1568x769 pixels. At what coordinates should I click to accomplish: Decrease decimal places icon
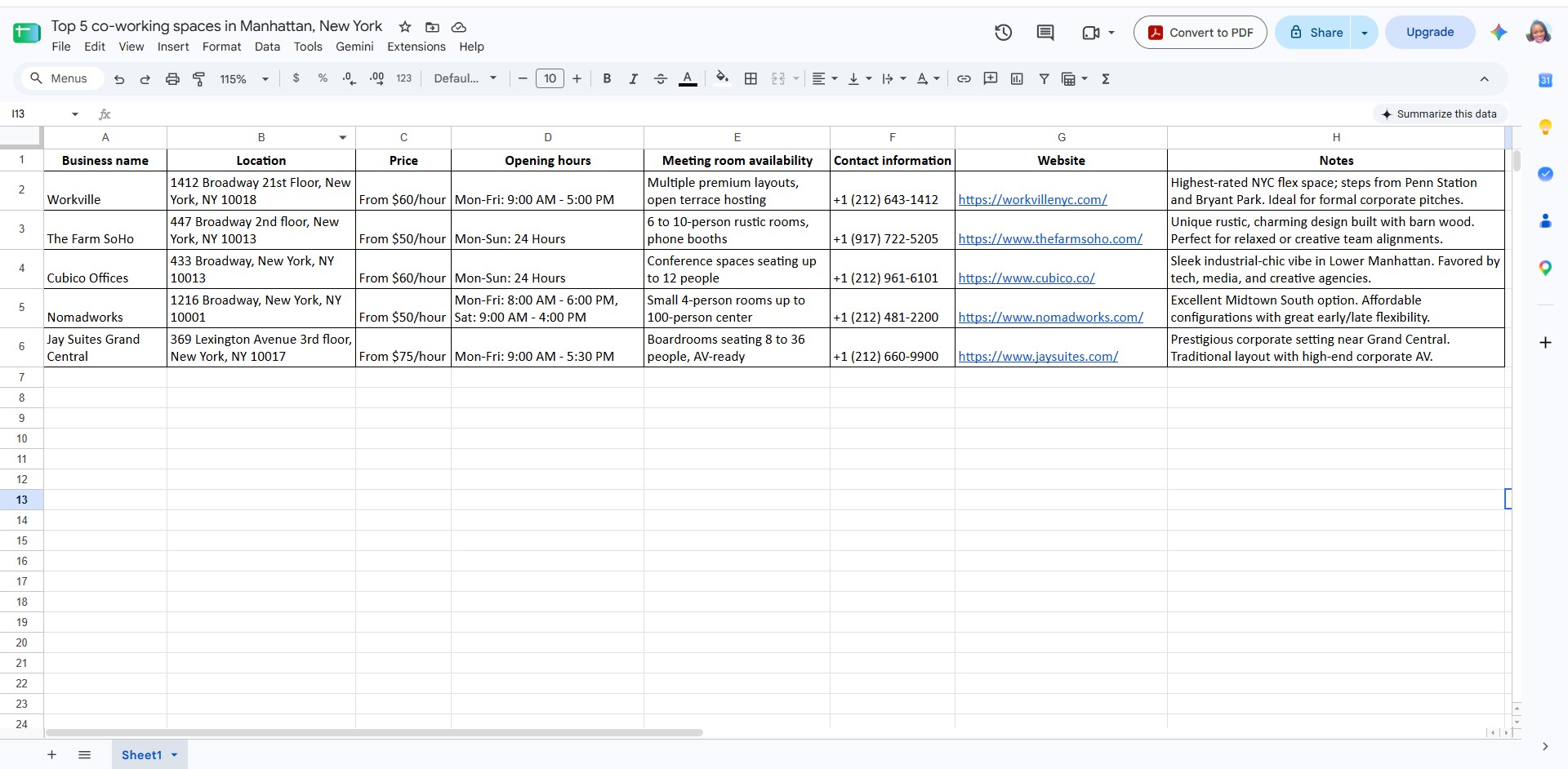(x=350, y=78)
